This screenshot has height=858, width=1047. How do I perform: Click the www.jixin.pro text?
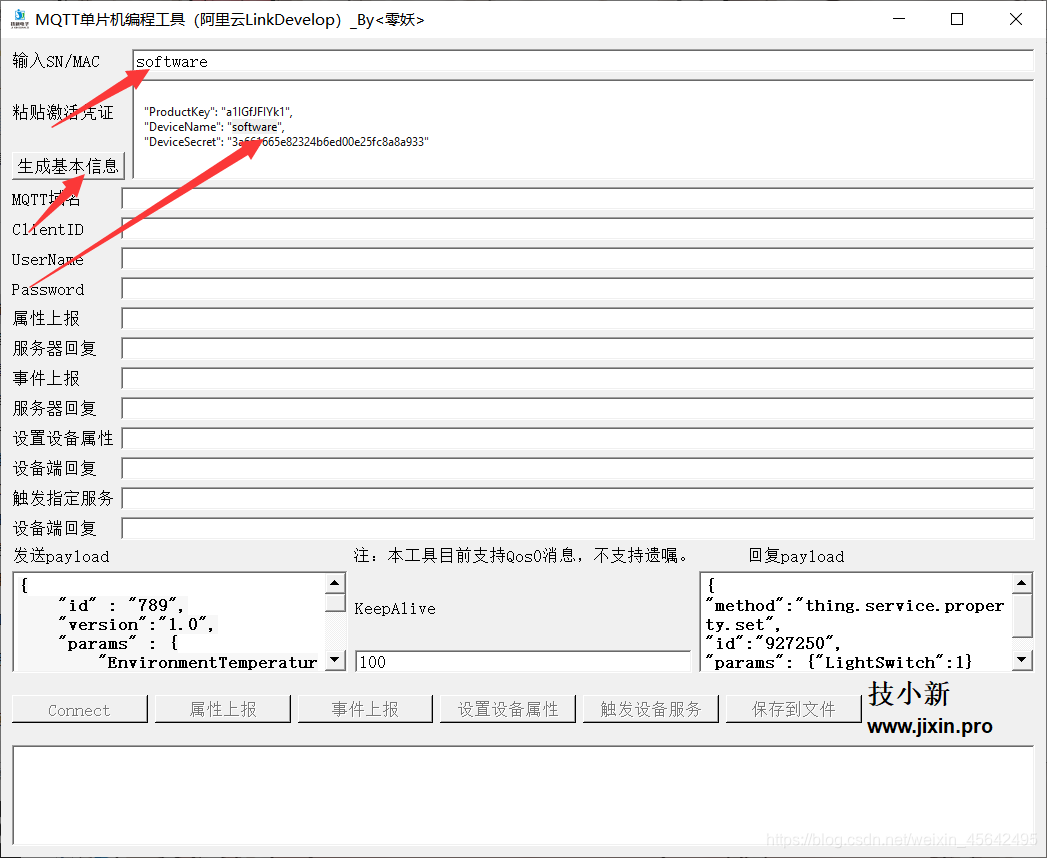929,726
